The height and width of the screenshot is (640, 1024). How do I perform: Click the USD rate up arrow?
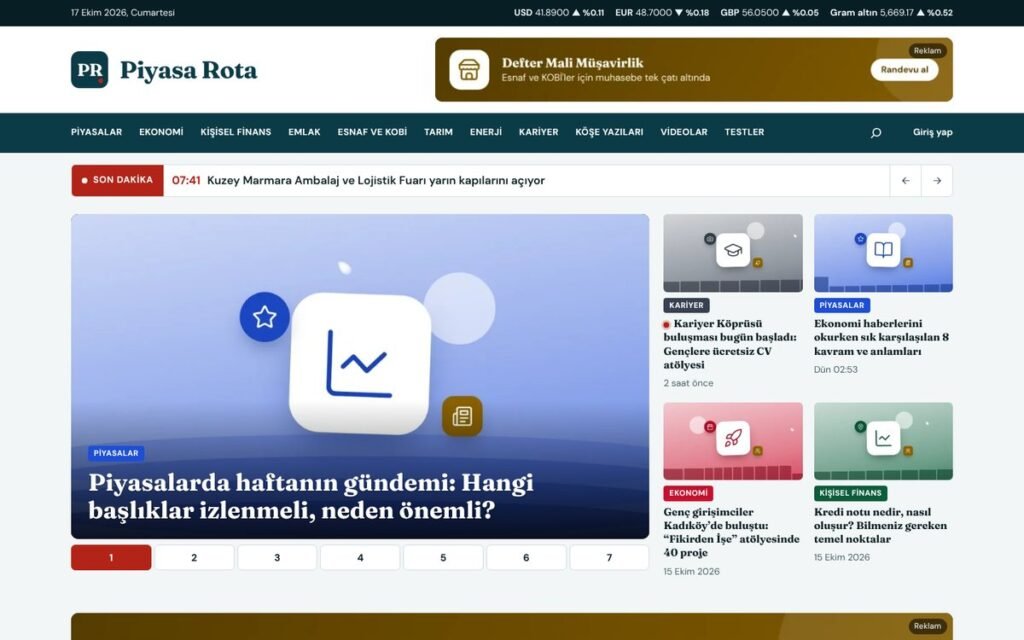point(576,12)
